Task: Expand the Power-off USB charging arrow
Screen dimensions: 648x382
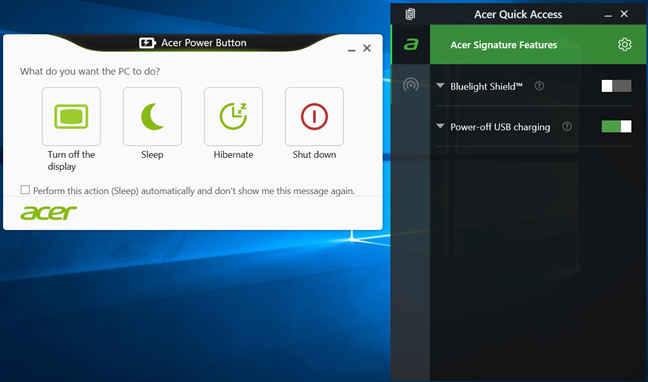Action: [441, 126]
